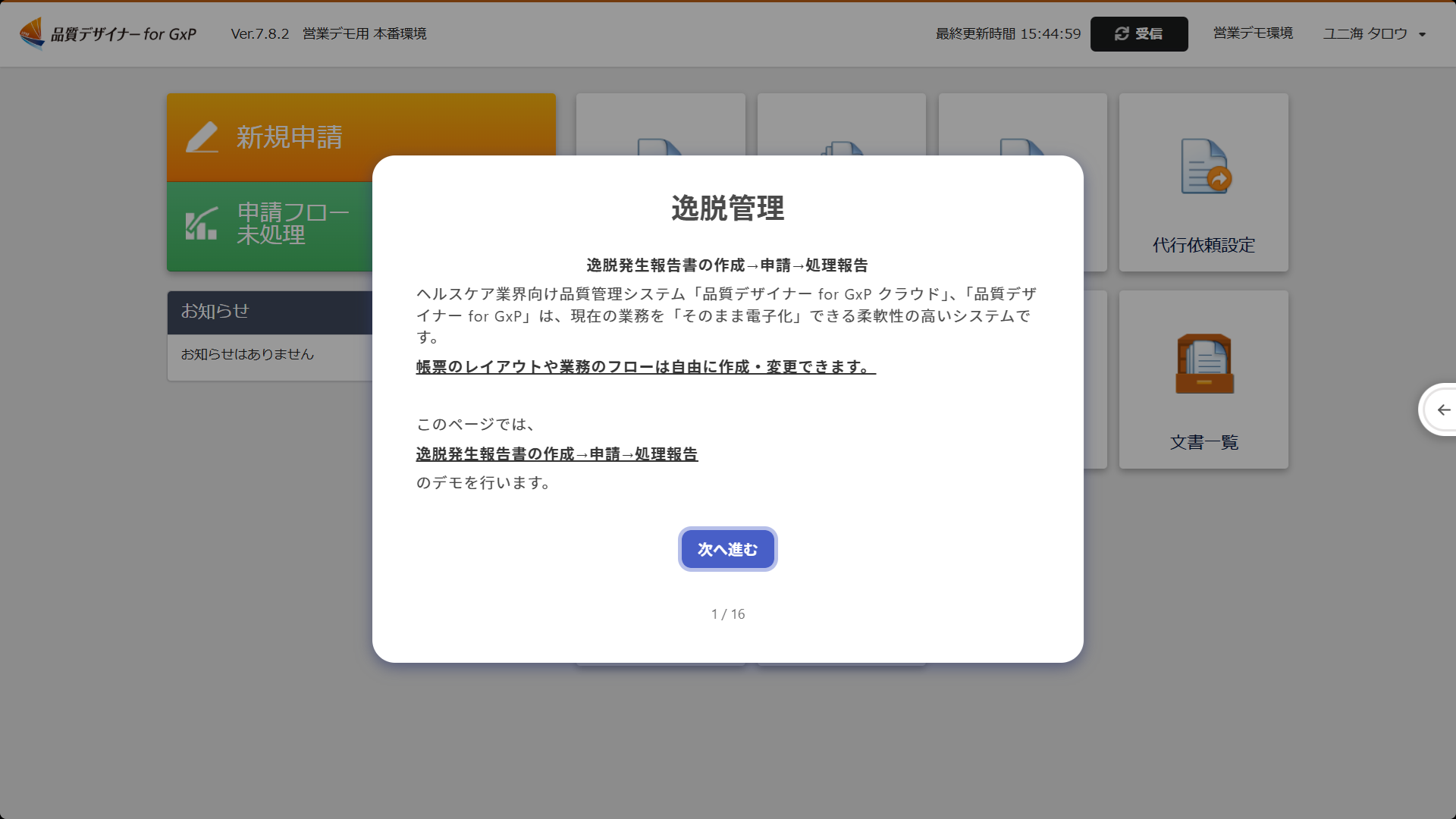Click the 1 / 16 page indicator

click(727, 614)
